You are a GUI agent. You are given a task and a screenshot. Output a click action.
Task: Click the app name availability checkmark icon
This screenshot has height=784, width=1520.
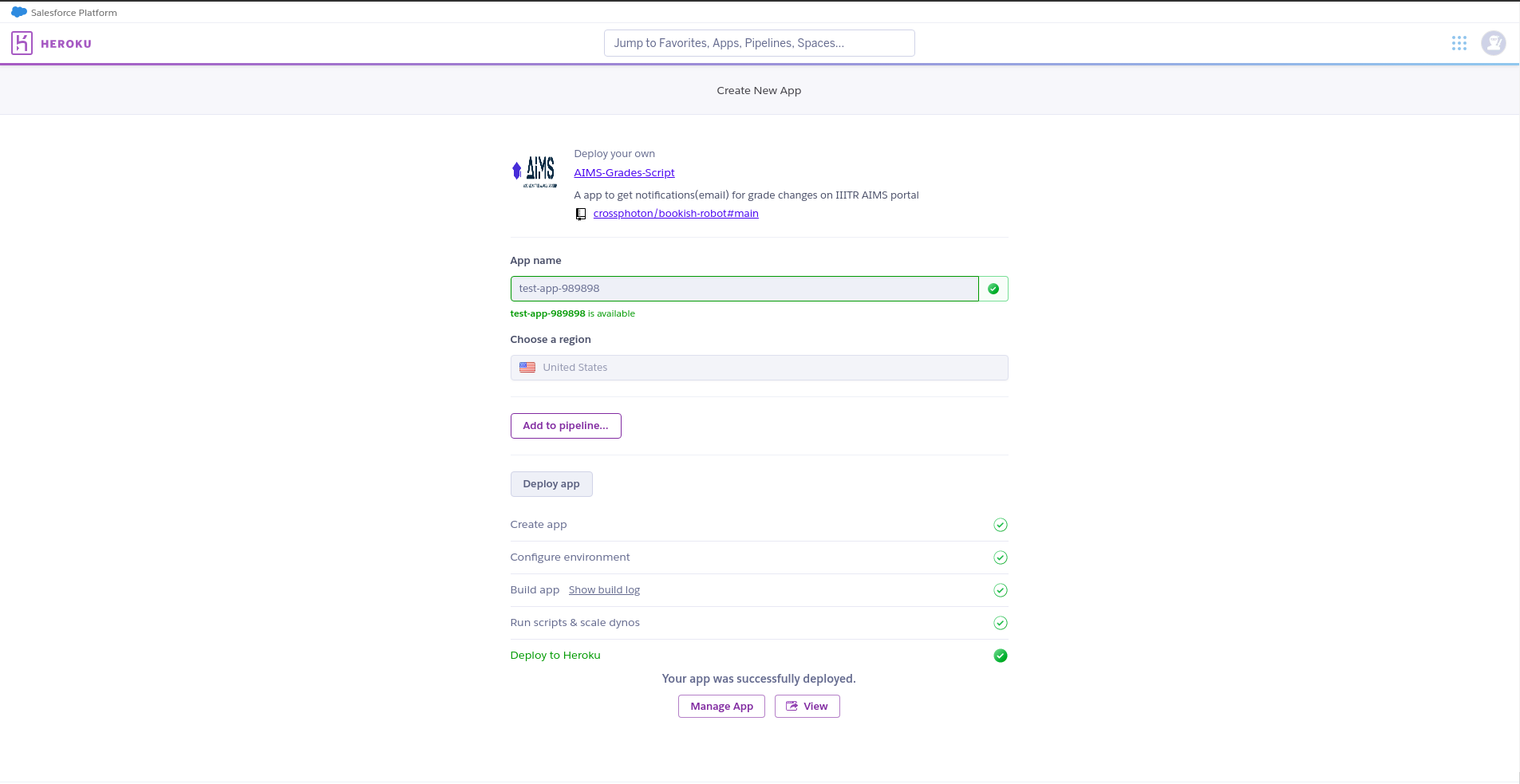pyautogui.click(x=993, y=289)
